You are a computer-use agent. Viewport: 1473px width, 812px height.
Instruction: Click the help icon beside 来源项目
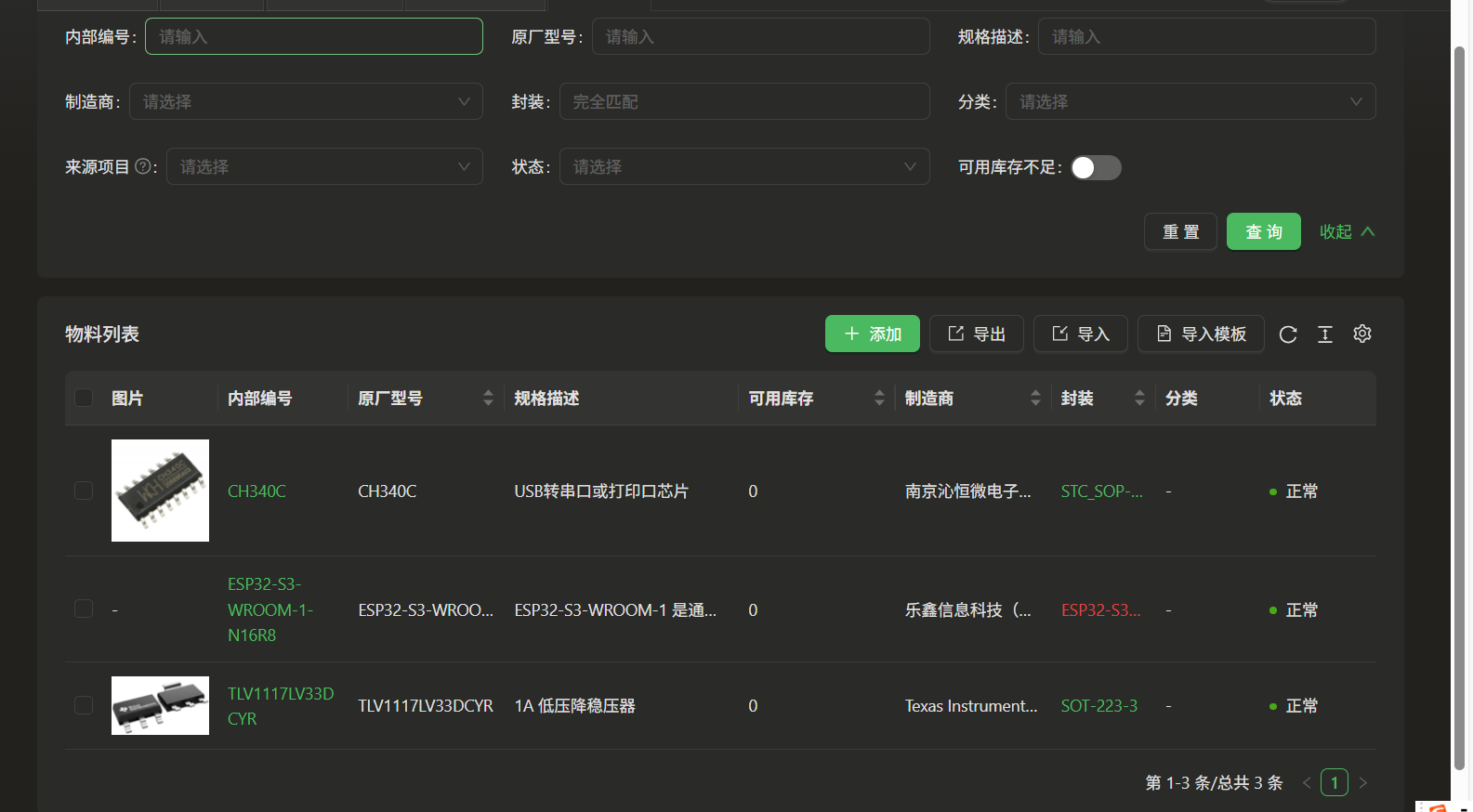pyautogui.click(x=143, y=166)
